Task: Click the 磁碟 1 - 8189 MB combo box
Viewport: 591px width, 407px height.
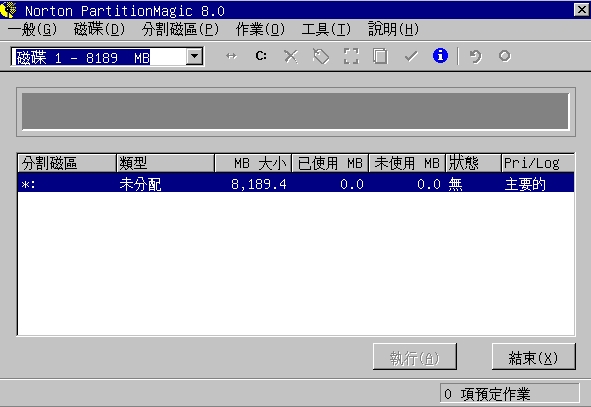Action: click(107, 57)
